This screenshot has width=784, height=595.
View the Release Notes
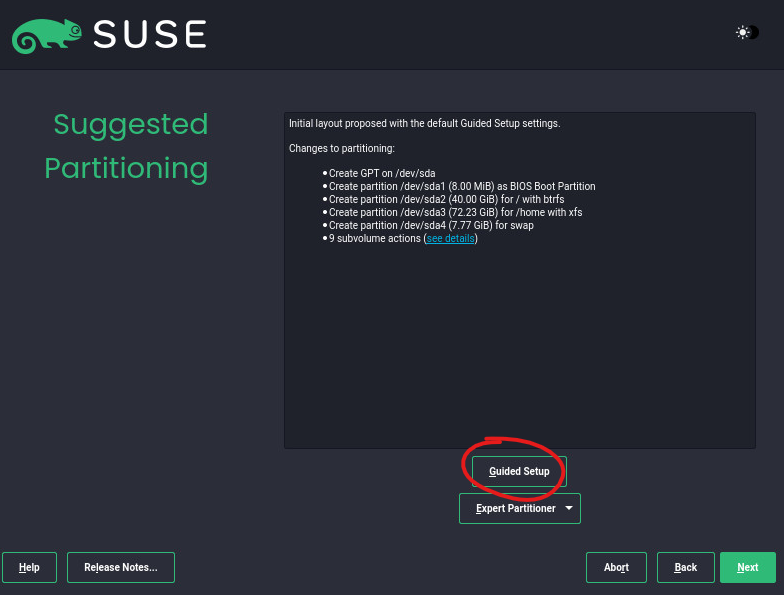click(120, 568)
